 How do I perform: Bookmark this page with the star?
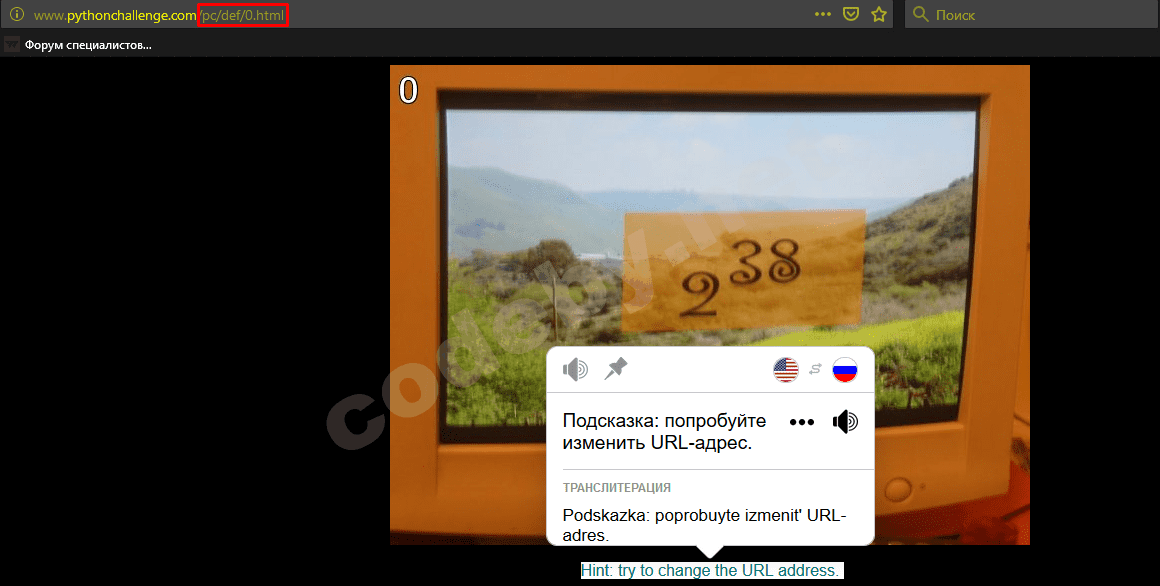(x=879, y=14)
